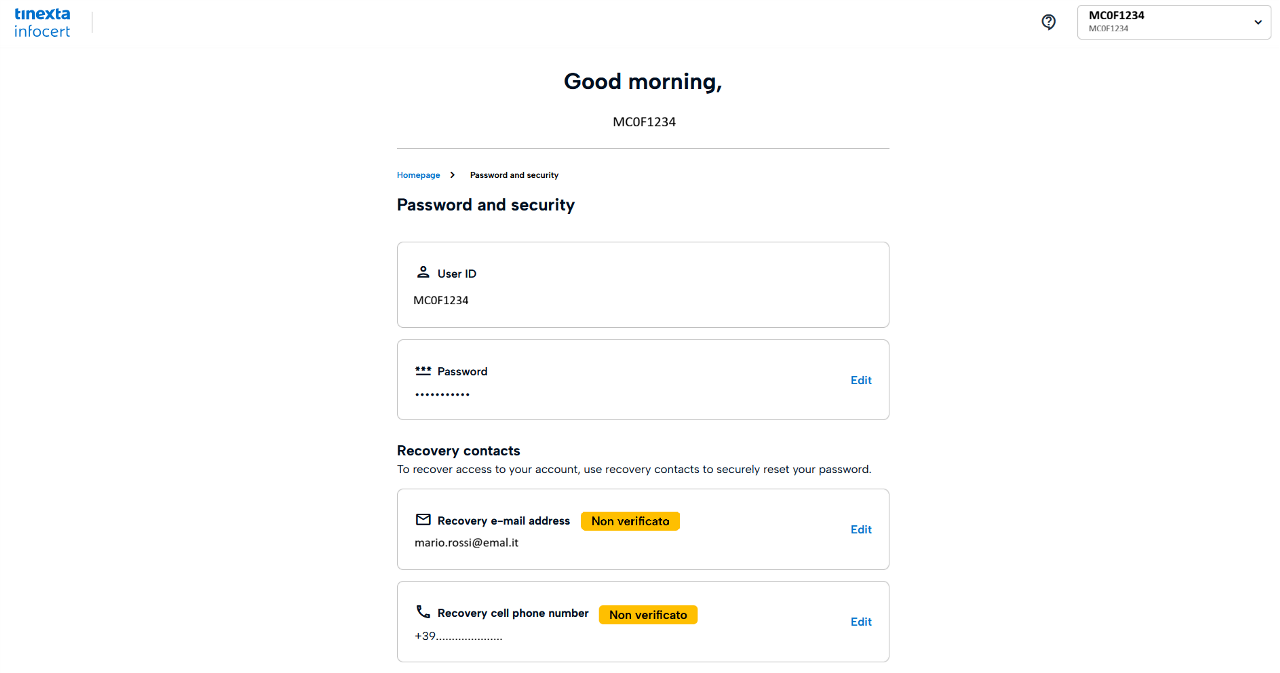Click the recovery e-mail envelope icon
The image size is (1280, 673).
(x=423, y=520)
